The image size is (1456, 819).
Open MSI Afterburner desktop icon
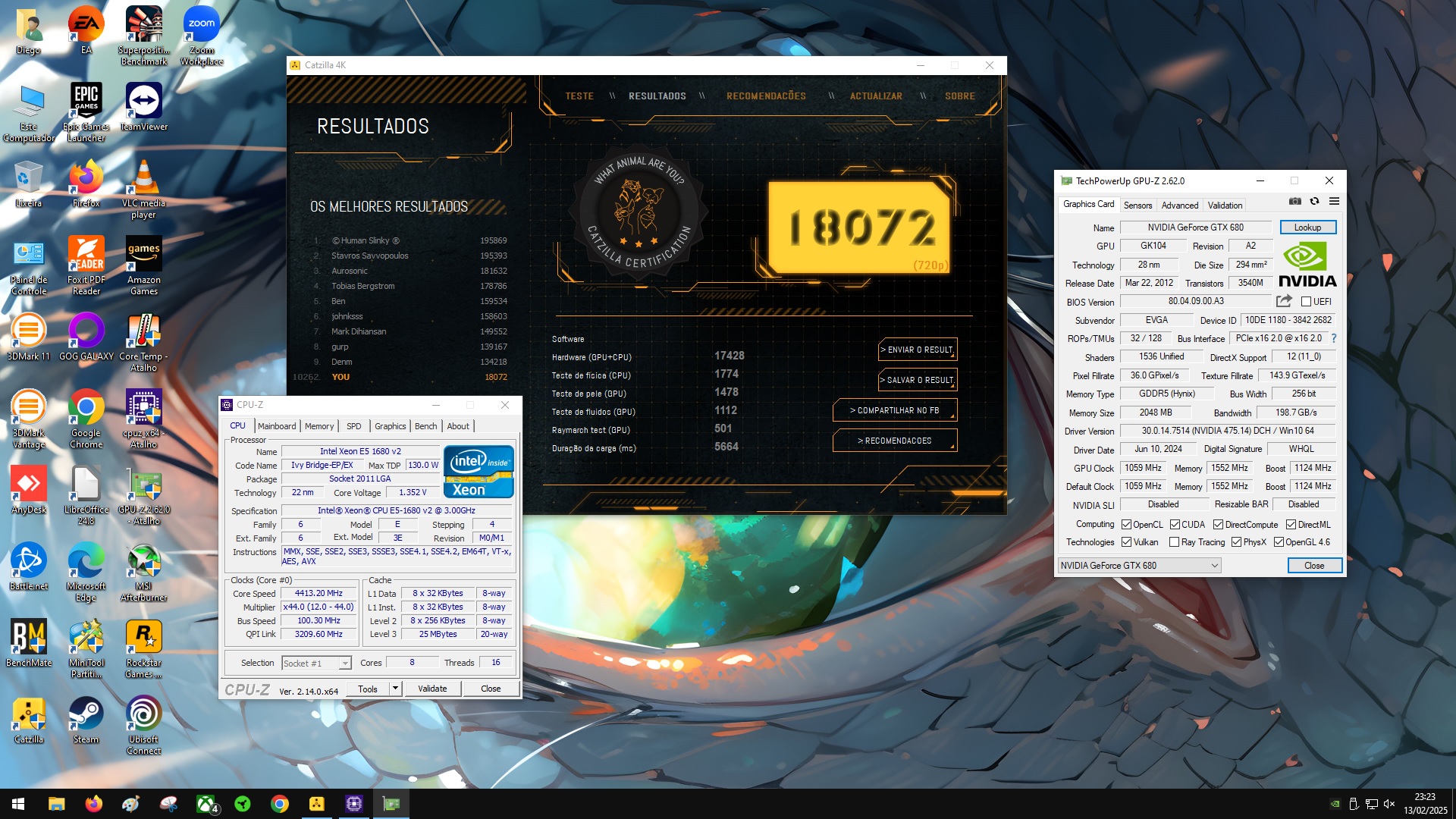(x=144, y=572)
